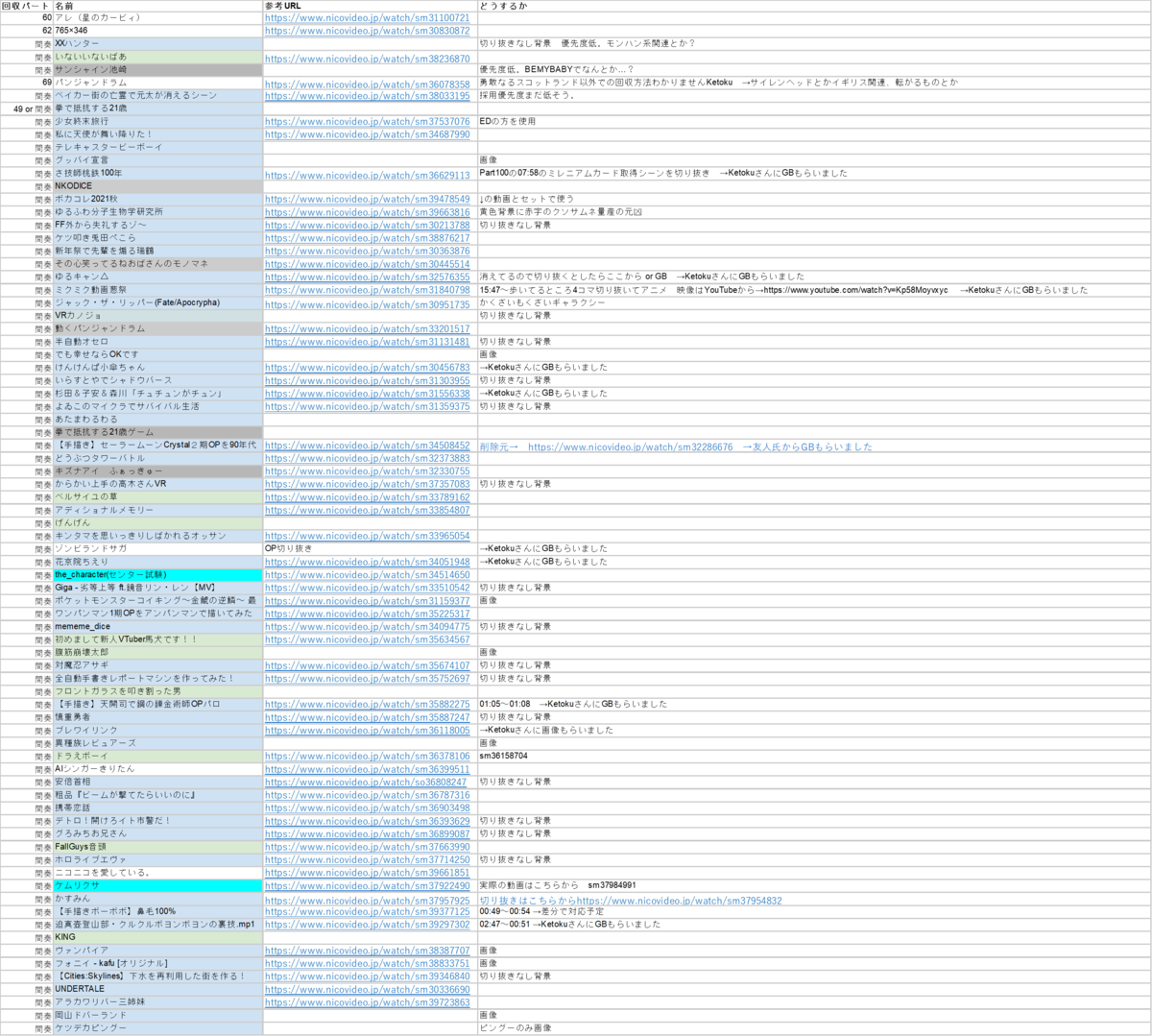Open the sm31100721 nicovideo link
The image size is (1152, 1036).
click(368, 18)
